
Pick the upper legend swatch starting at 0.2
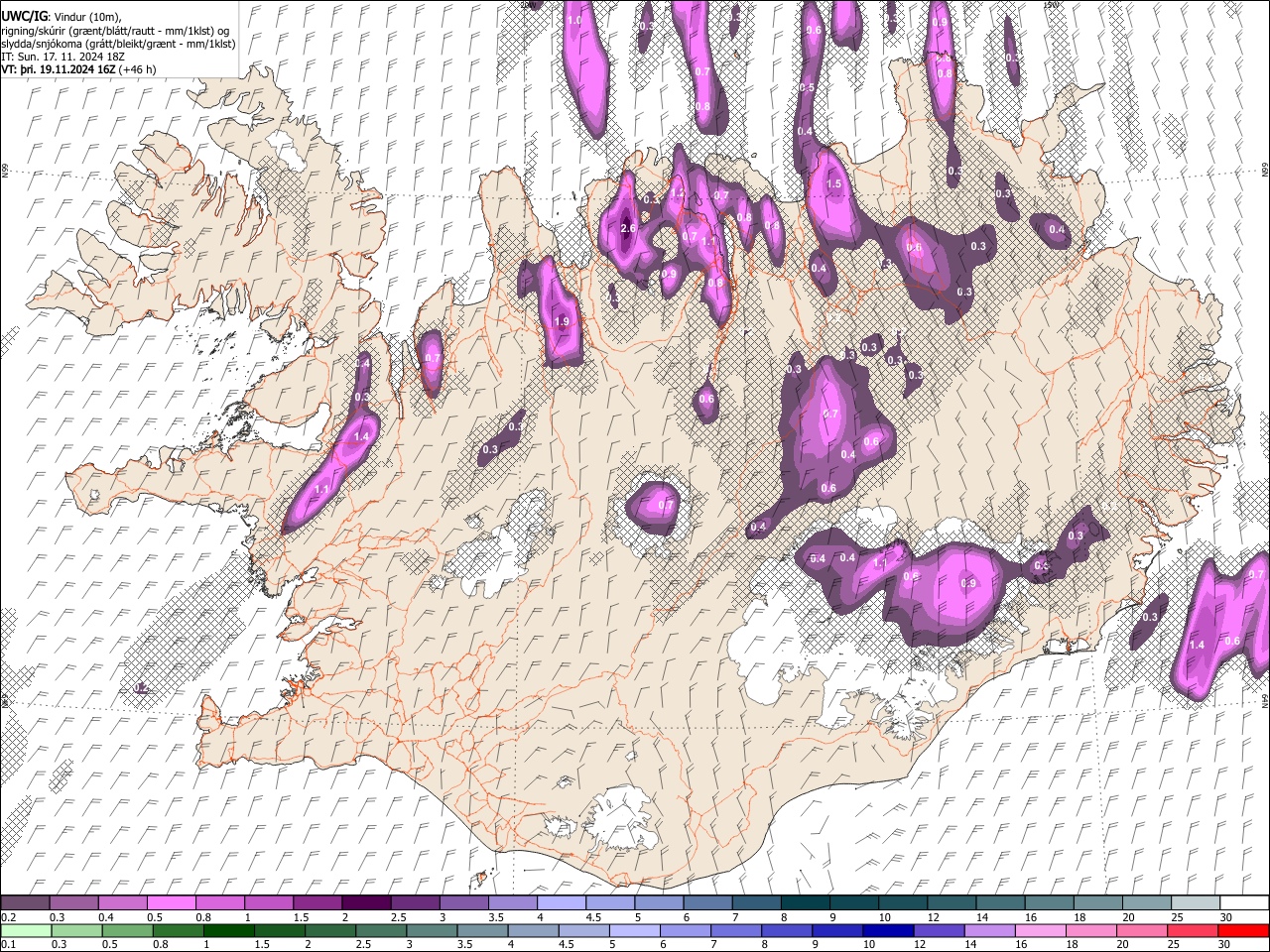pos(25,903)
